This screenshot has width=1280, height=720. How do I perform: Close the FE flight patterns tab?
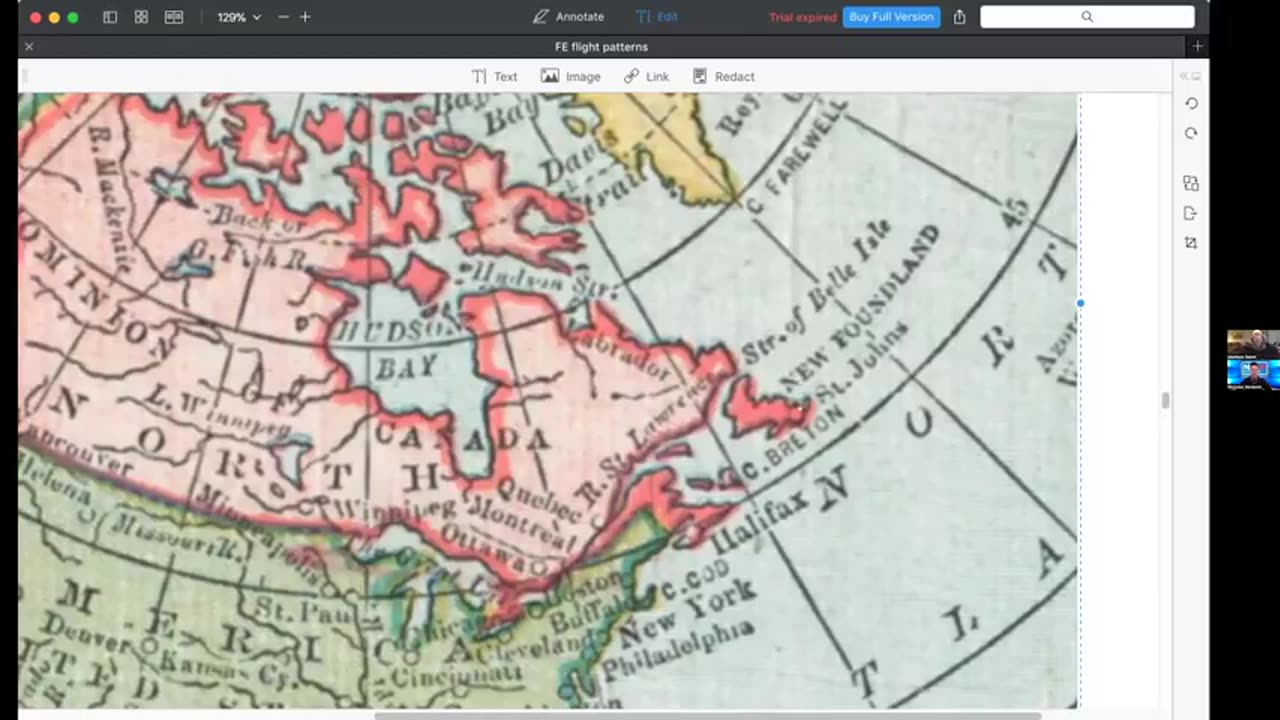[29, 47]
